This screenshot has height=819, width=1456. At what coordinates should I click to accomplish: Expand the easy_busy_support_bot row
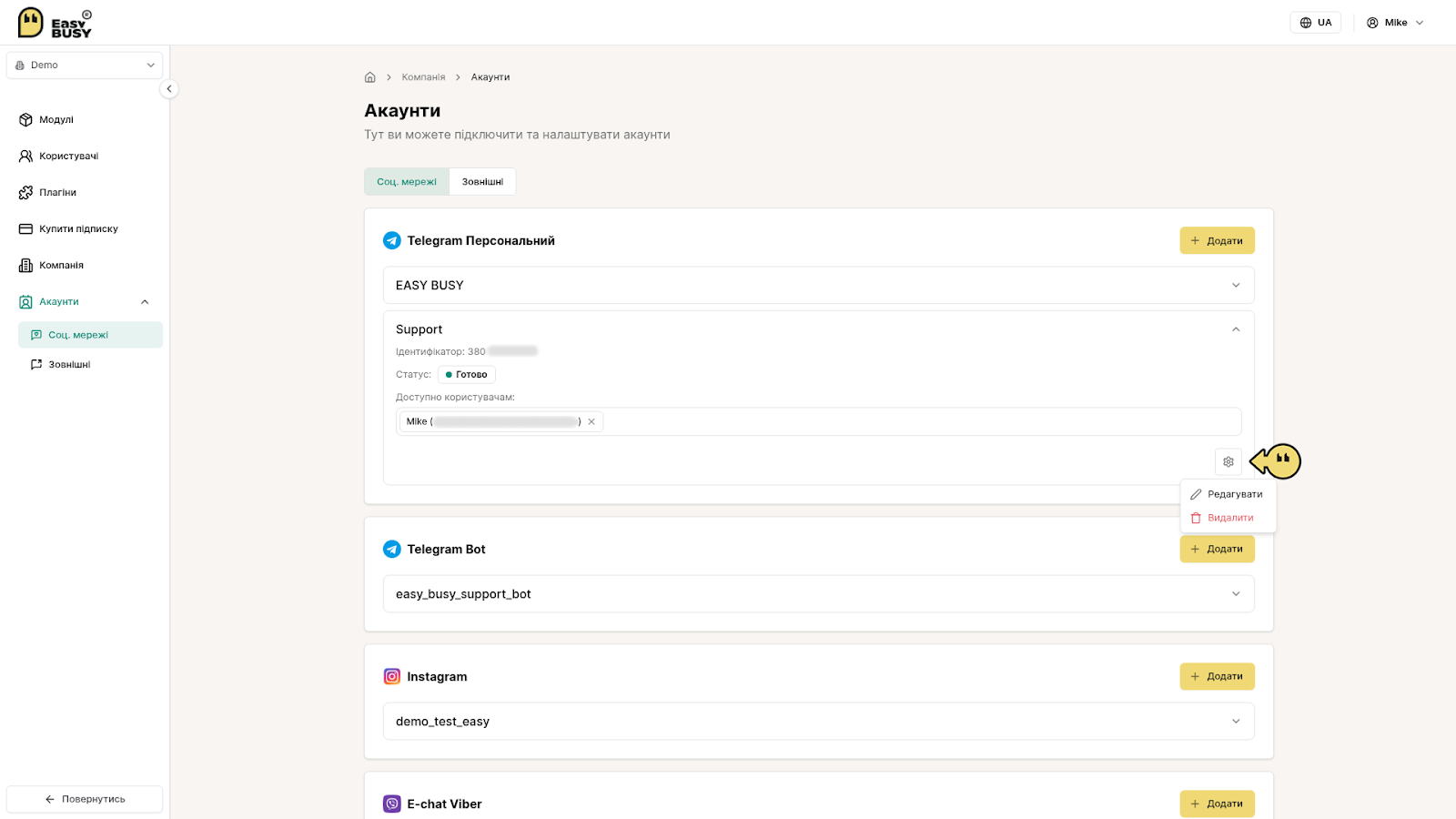coord(819,593)
